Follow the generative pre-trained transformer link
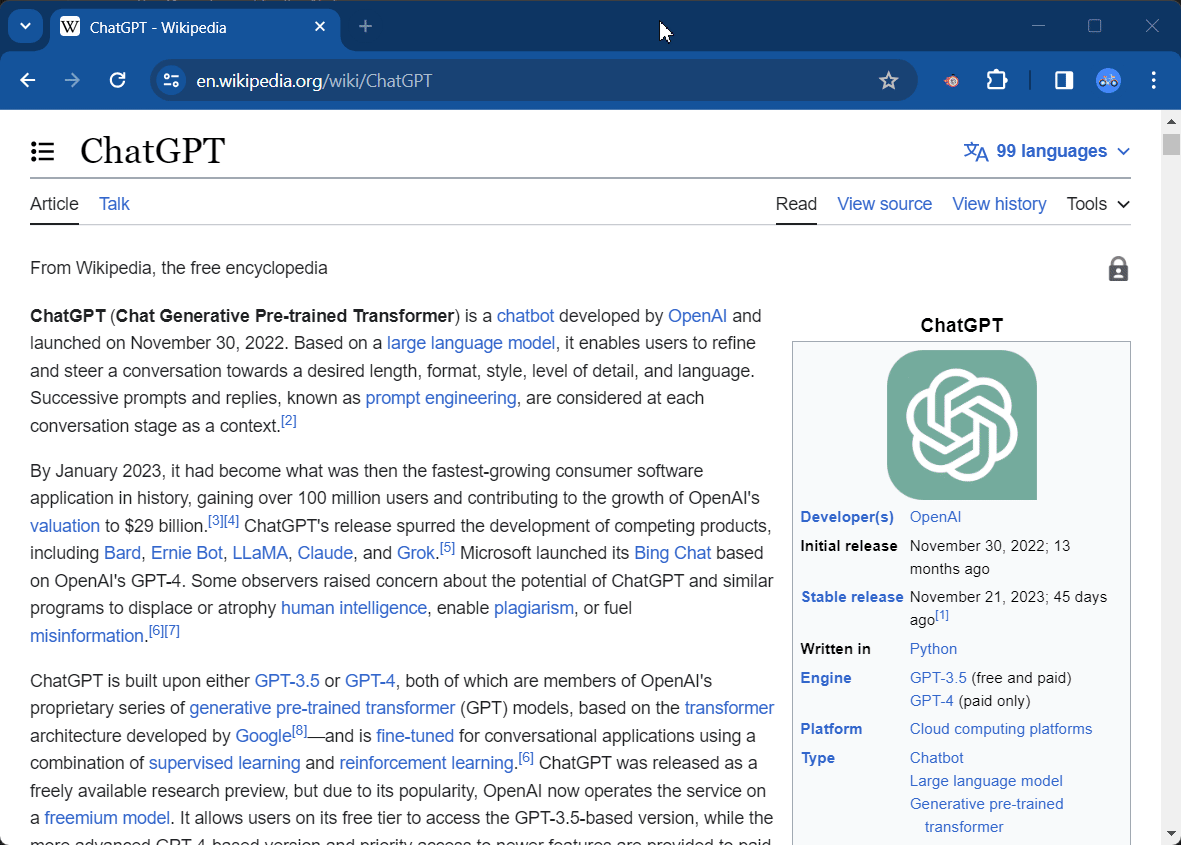The image size is (1181, 845). (322, 708)
